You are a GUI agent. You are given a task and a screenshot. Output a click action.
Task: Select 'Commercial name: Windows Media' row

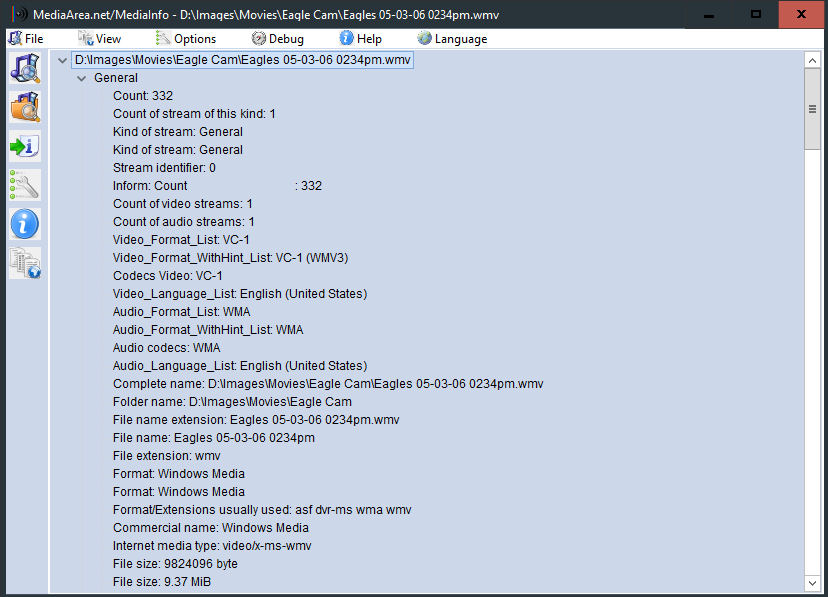[211, 527]
